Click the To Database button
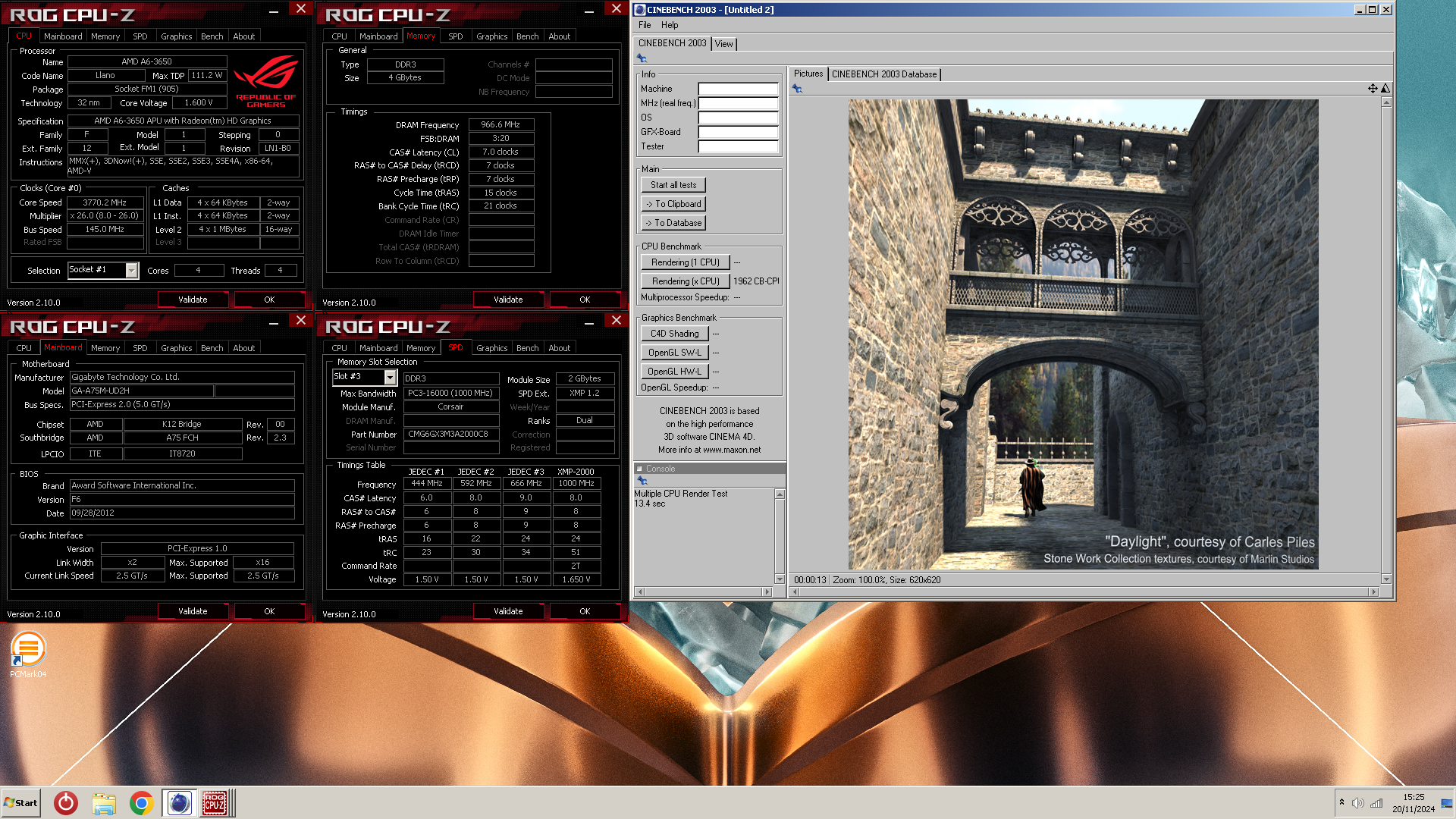The width and height of the screenshot is (1456, 819). tap(673, 223)
